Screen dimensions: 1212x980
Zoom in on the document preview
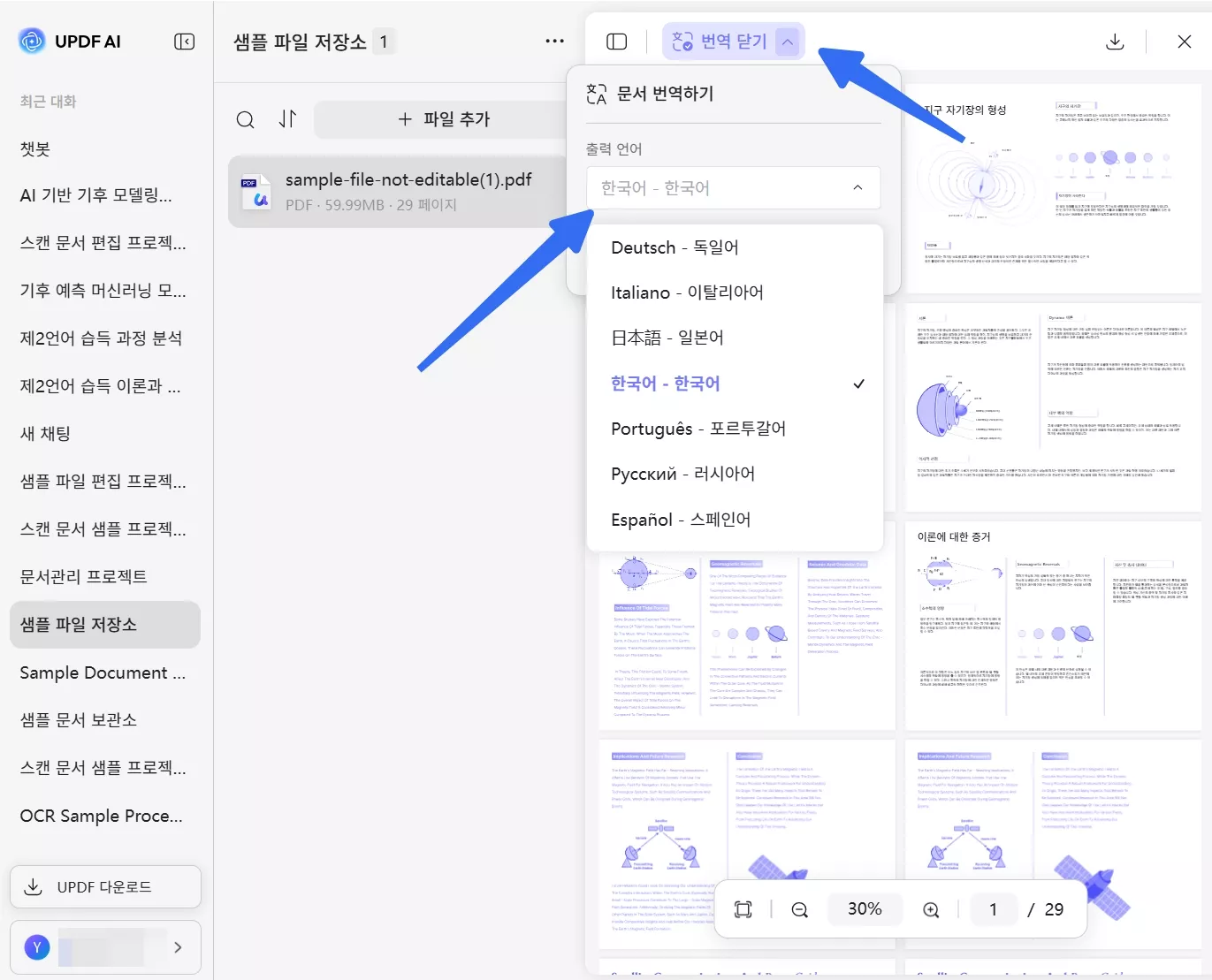pos(930,908)
